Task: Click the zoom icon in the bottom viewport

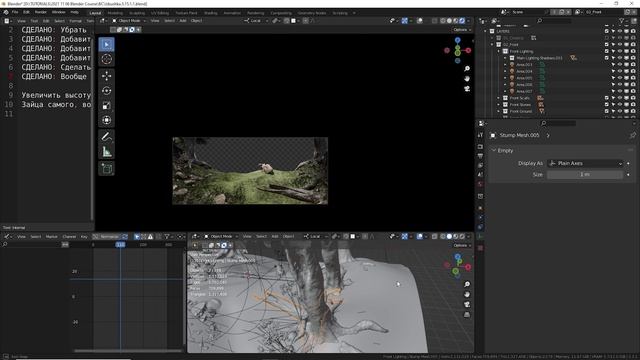Action: 467,284
